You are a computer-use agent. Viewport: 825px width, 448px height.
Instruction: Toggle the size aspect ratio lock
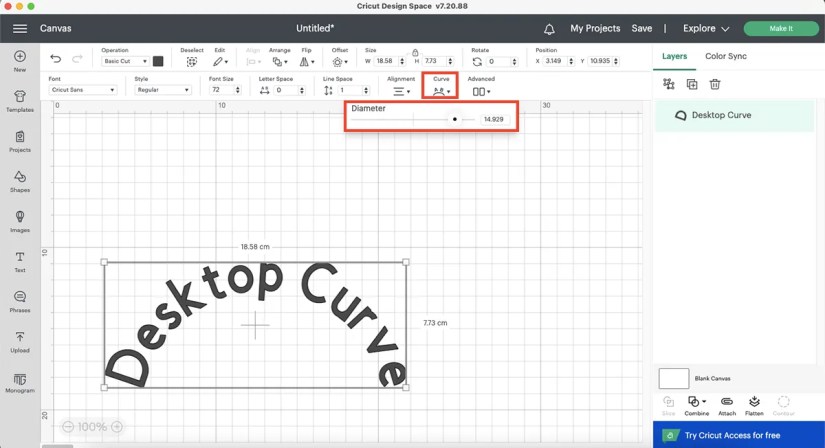pyautogui.click(x=415, y=53)
